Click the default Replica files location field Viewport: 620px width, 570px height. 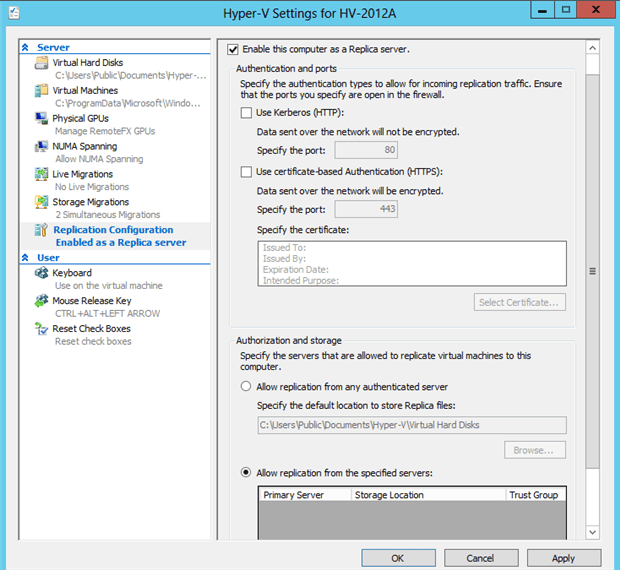click(x=412, y=425)
